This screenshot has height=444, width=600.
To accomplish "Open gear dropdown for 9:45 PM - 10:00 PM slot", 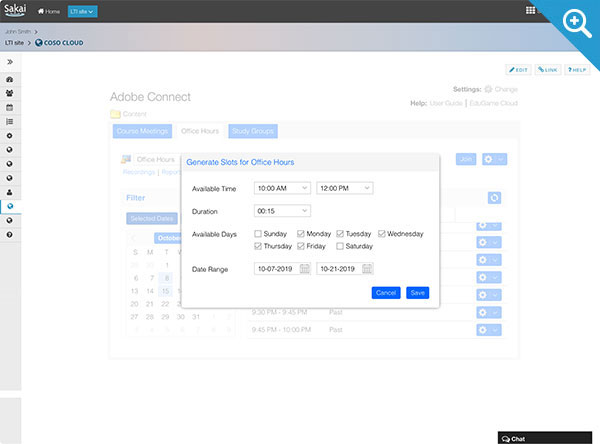I will (x=489, y=330).
